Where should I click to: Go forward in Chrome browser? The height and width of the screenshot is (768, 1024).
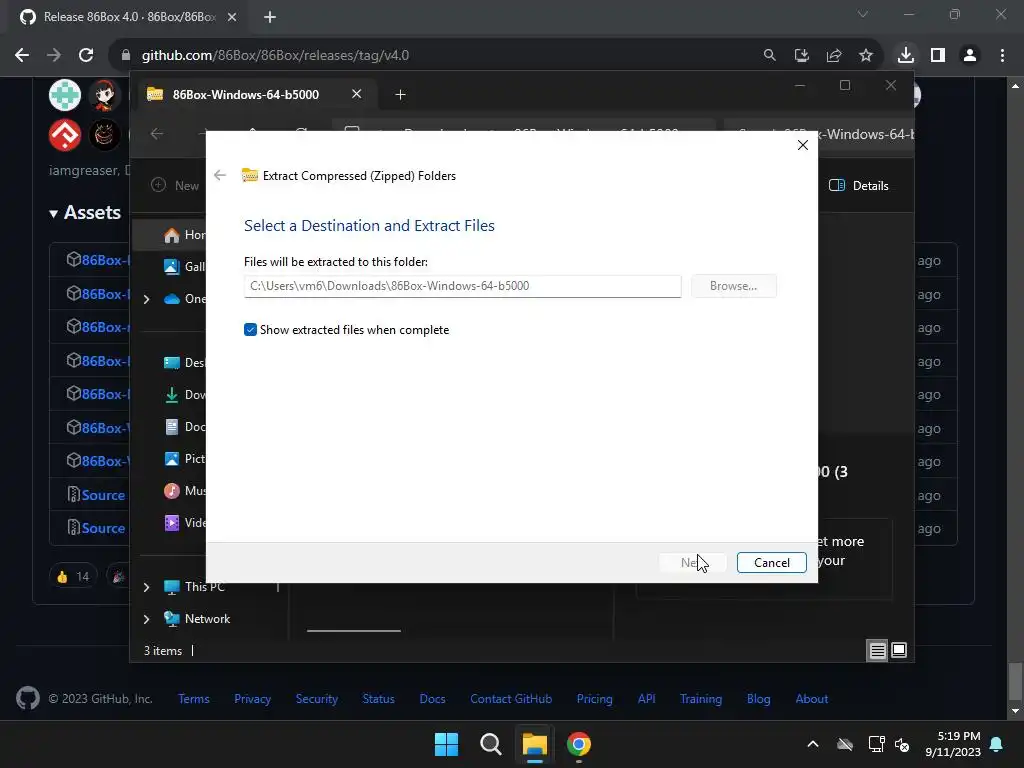(54, 55)
